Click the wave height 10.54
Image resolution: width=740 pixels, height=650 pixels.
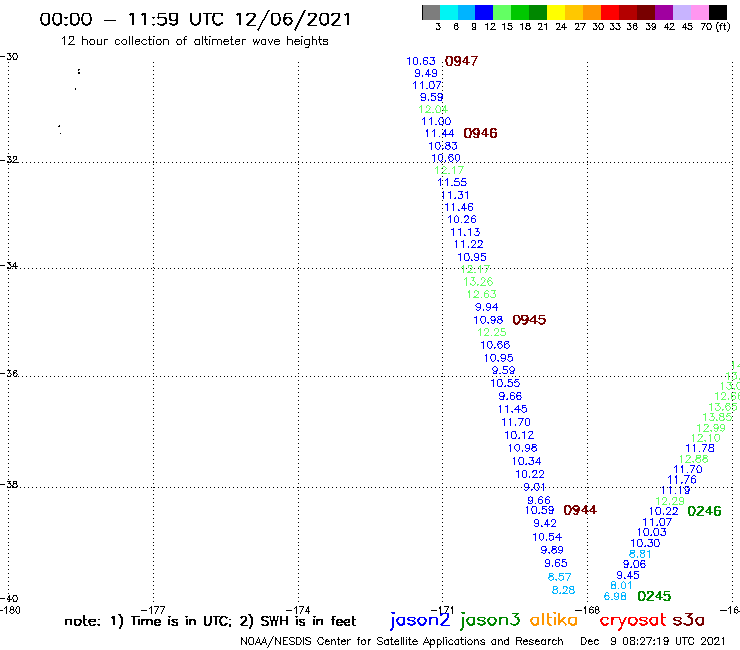pos(547,537)
